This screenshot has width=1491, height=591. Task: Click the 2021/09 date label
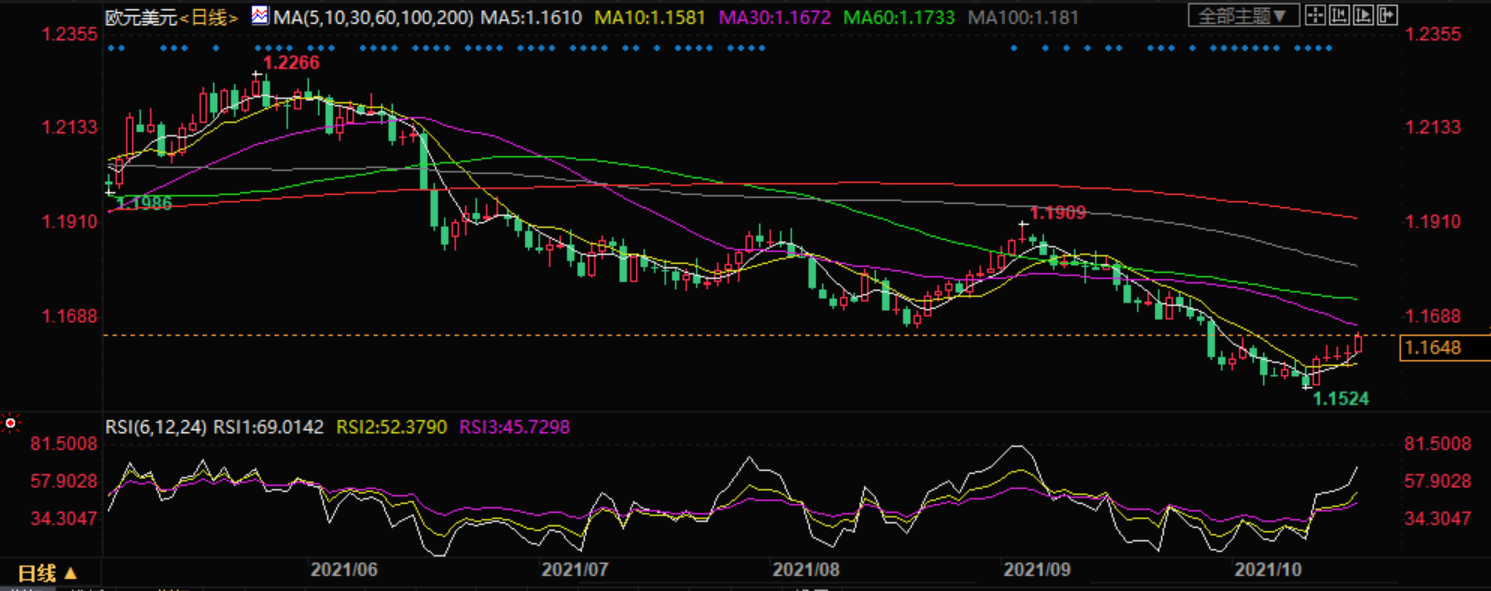click(x=1037, y=570)
